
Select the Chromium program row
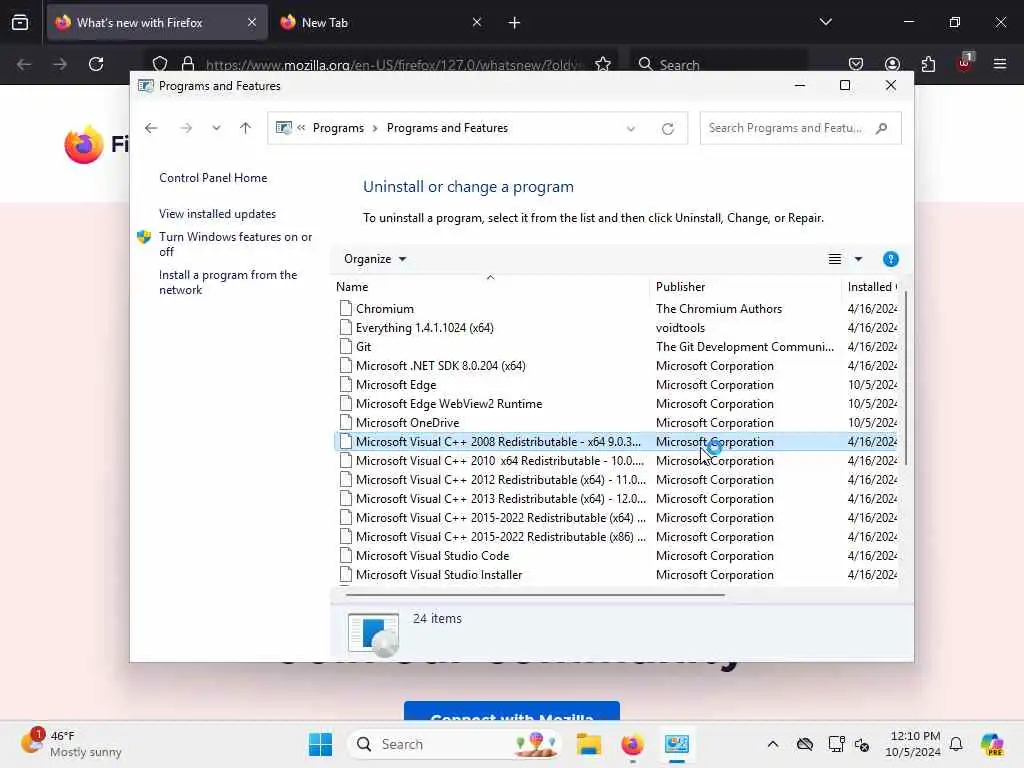coord(616,309)
